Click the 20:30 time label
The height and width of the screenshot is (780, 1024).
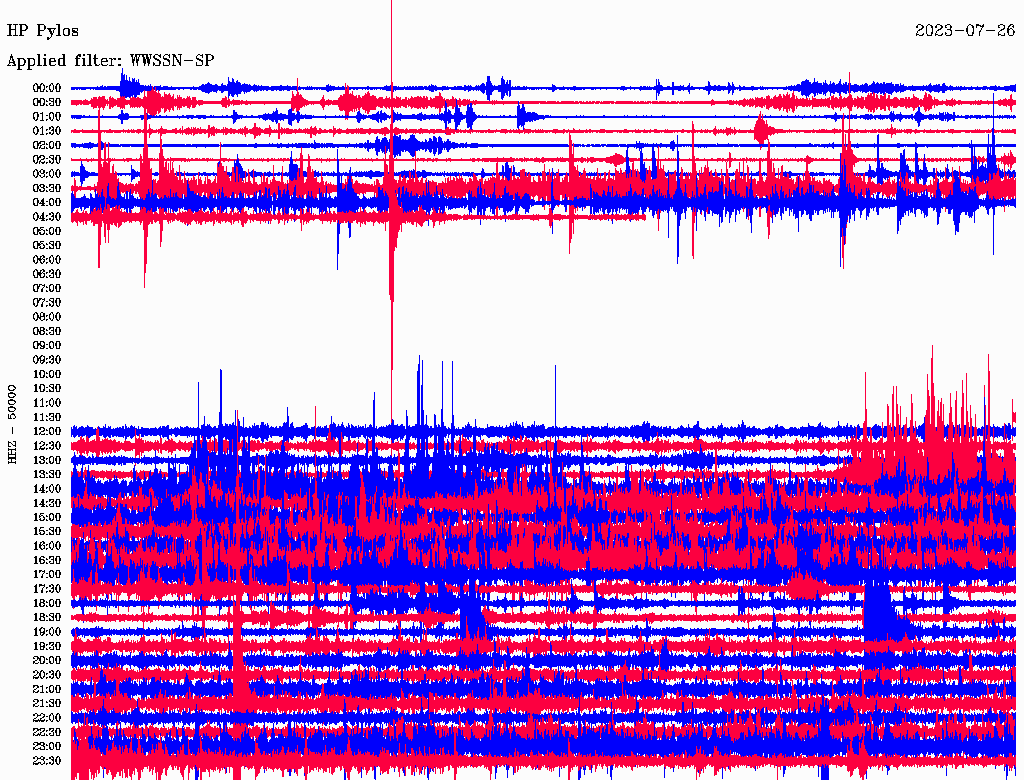point(47,674)
